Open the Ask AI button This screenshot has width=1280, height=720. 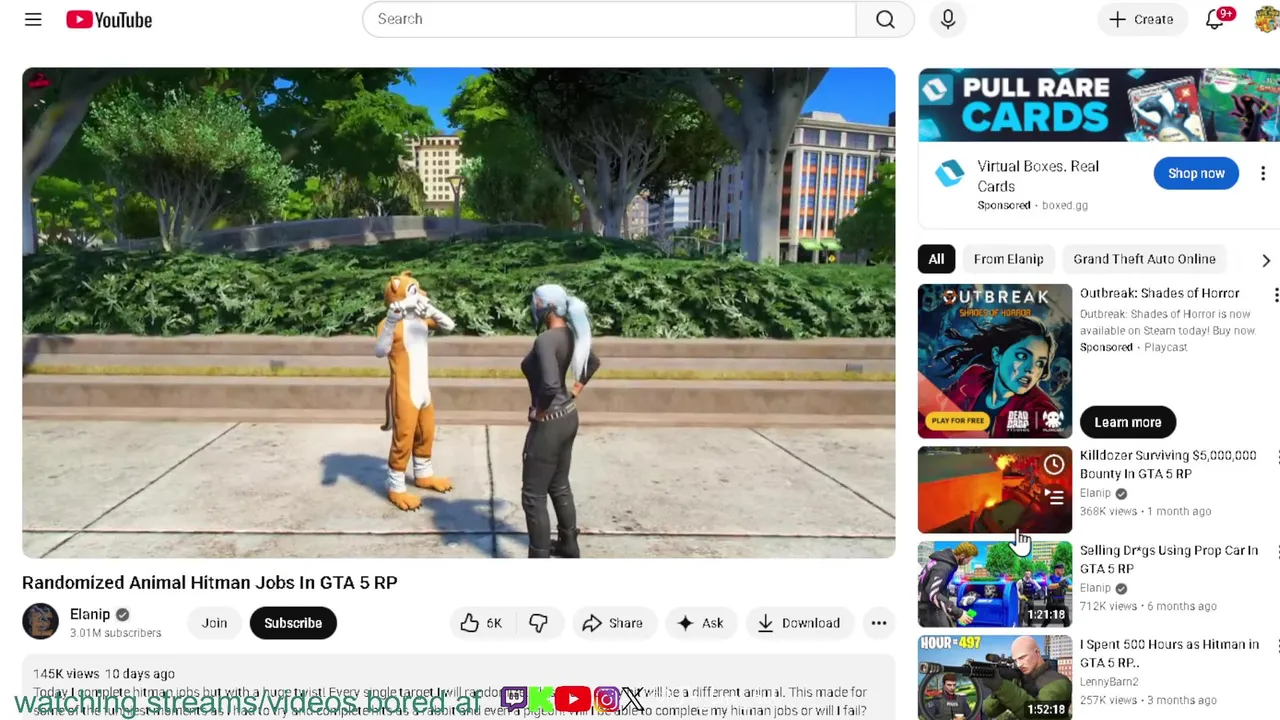(x=700, y=623)
